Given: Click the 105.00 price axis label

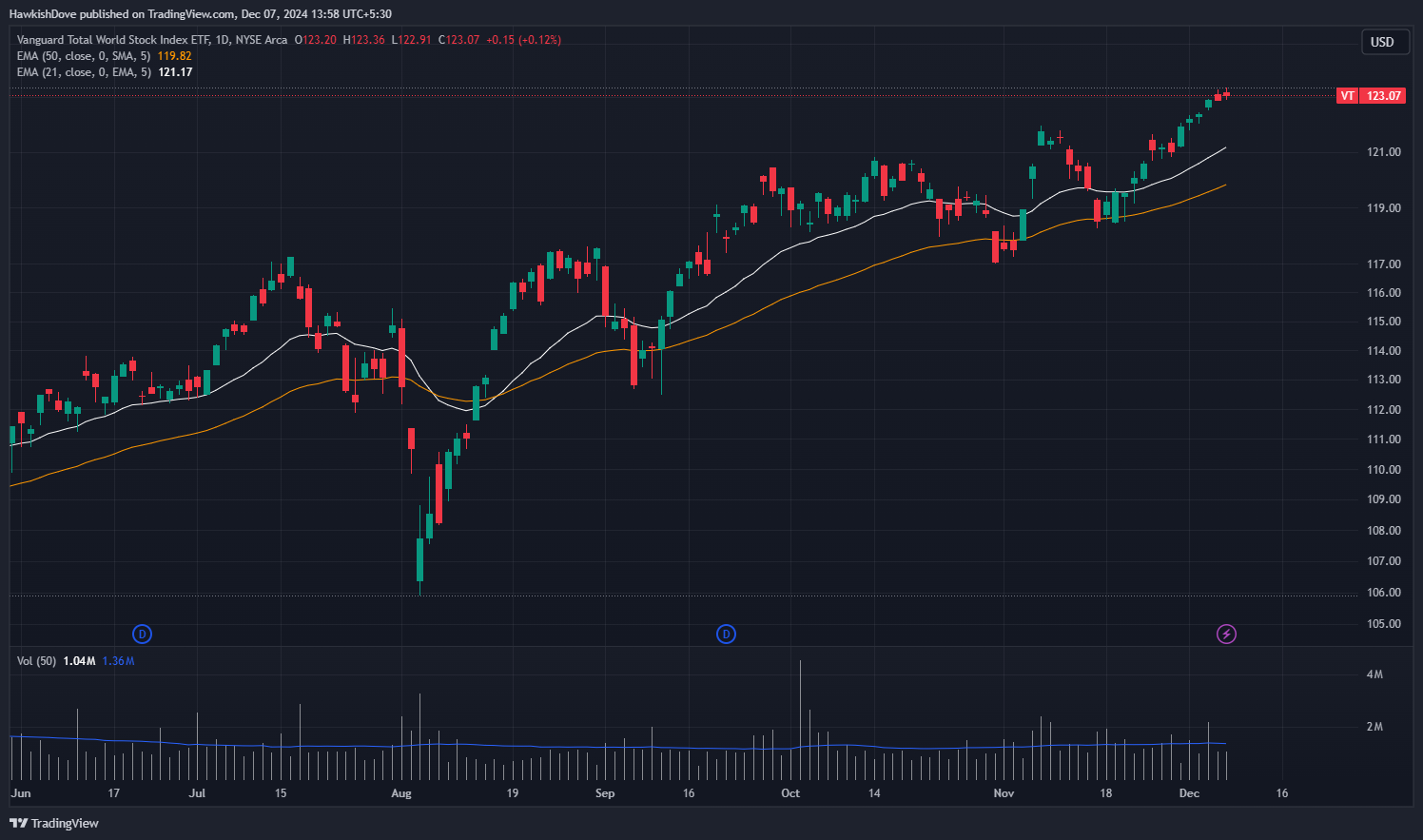Looking at the screenshot, I should [x=1384, y=624].
